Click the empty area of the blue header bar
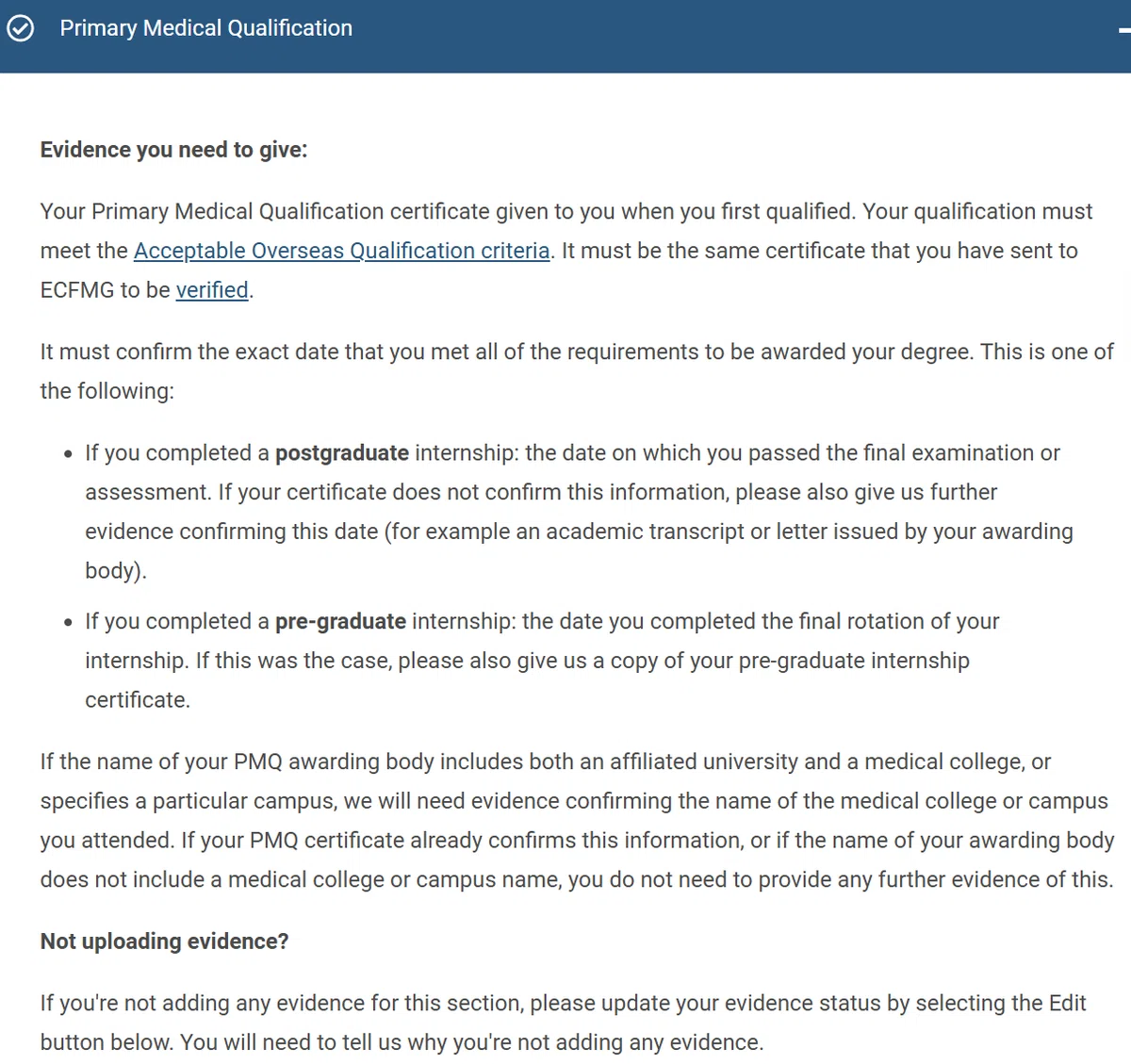This screenshot has width=1131, height=1064. tap(735, 36)
